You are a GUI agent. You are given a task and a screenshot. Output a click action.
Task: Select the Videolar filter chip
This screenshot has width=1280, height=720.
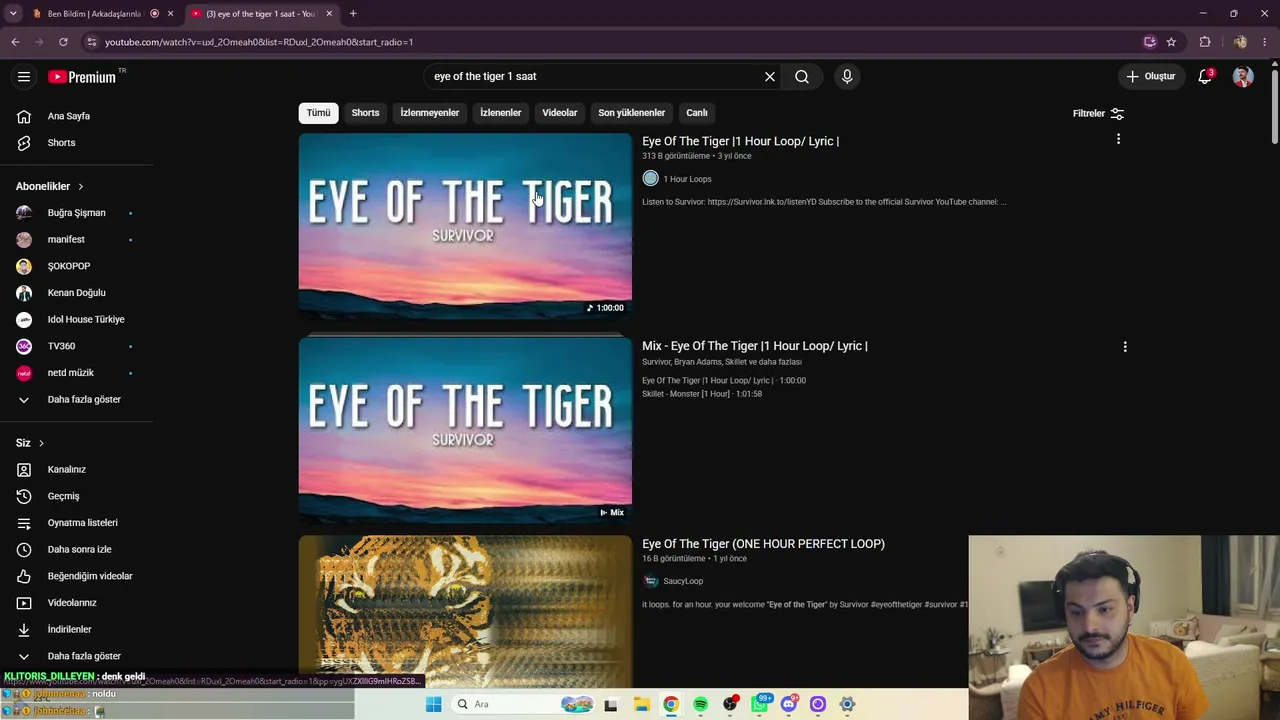point(560,113)
